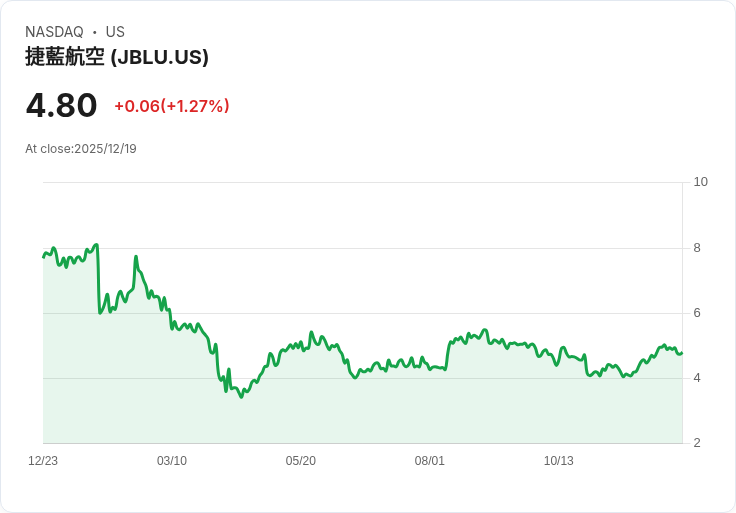Click the current price 4.80
This screenshot has height=513, width=736.
pyautogui.click(x=61, y=105)
